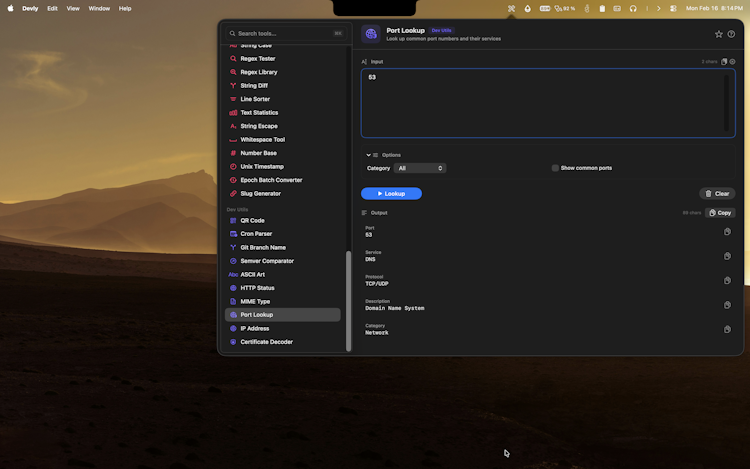Open the View menu
The height and width of the screenshot is (469, 750).
pyautogui.click(x=73, y=8)
